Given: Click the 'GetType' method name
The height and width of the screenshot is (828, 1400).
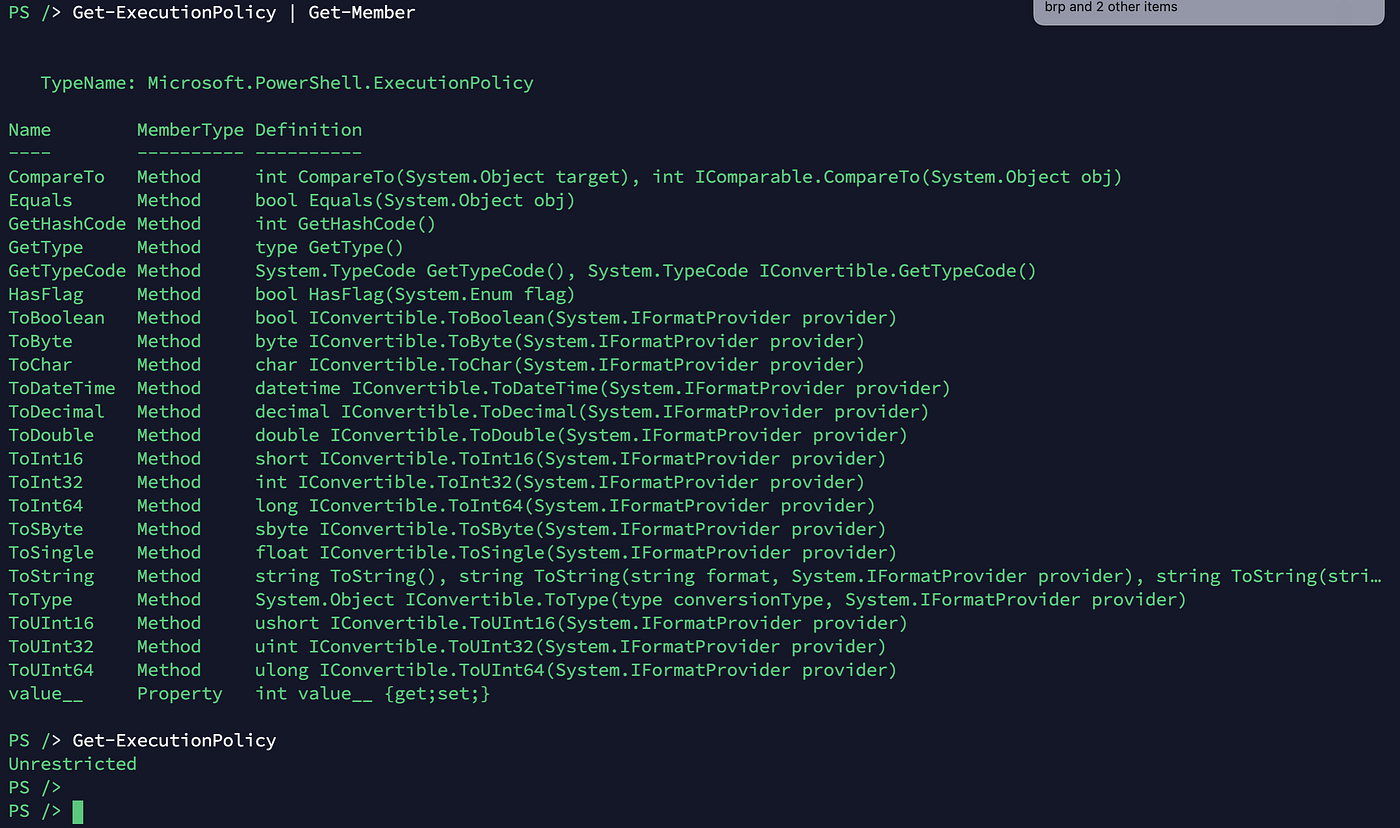Looking at the screenshot, I should click(46, 247).
